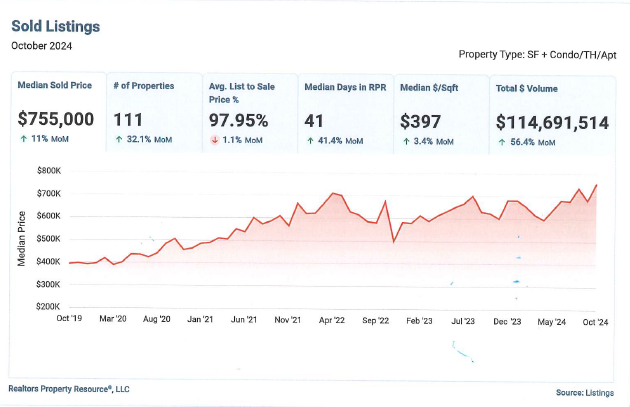
Task: Click the Apr '22 peak on the price line
Action: [x=333, y=193]
